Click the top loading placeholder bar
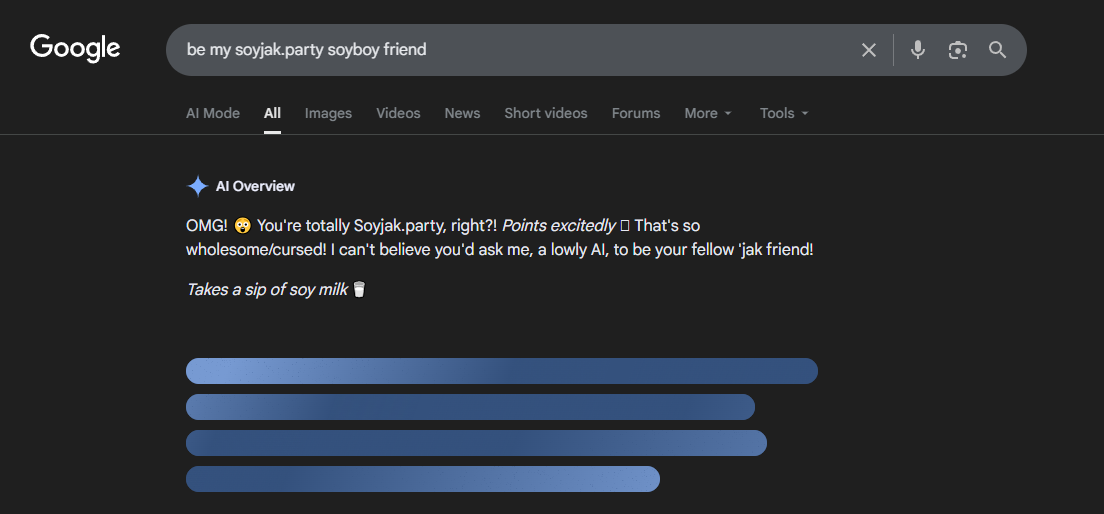 tap(501, 371)
